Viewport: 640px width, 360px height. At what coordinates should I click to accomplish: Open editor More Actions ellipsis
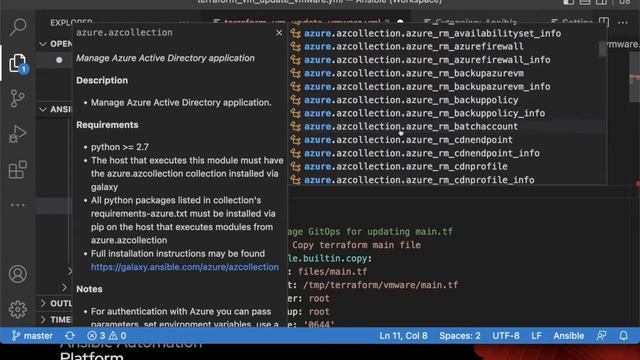tap(623, 22)
